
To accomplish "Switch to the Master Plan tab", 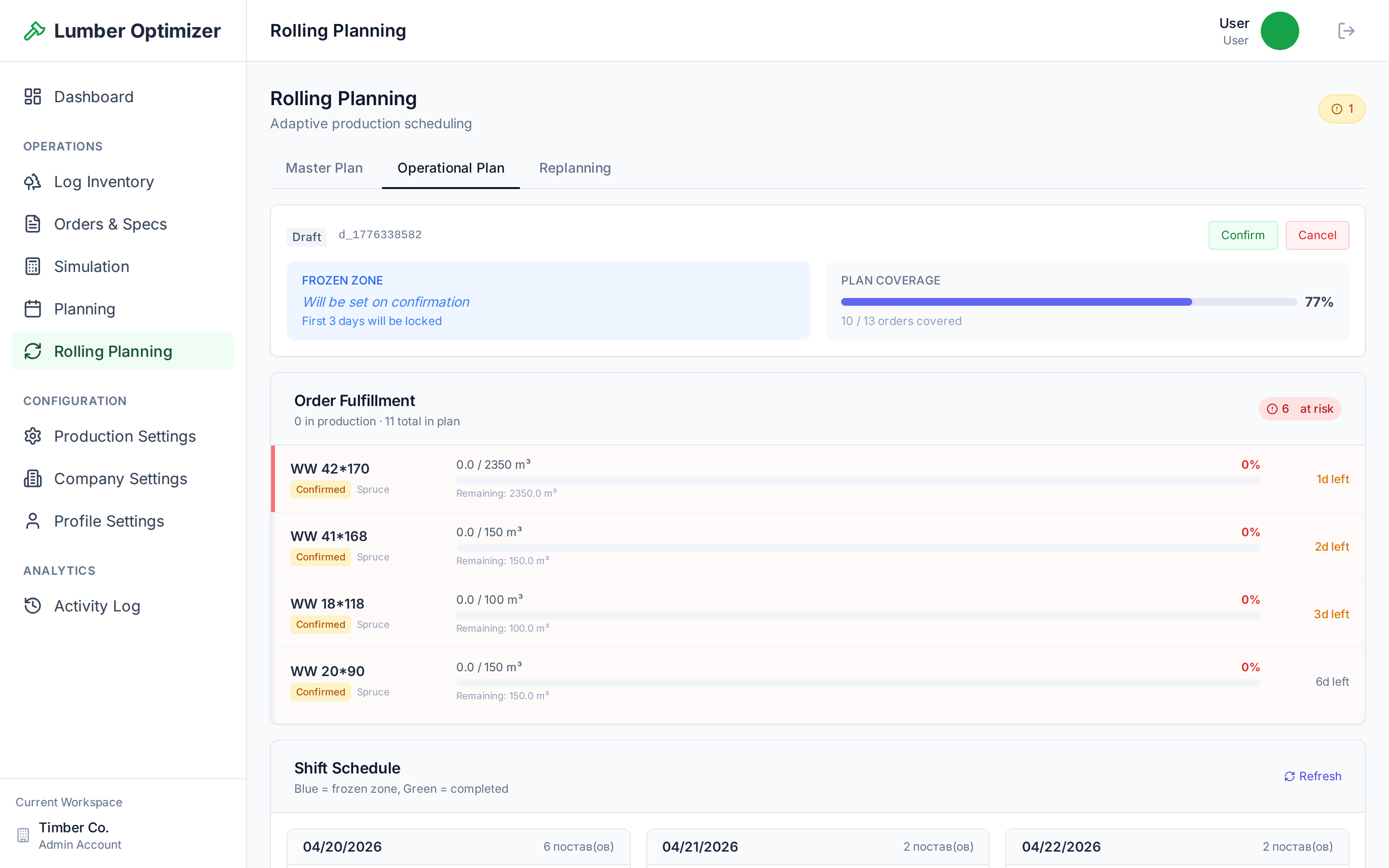I will pos(324,168).
